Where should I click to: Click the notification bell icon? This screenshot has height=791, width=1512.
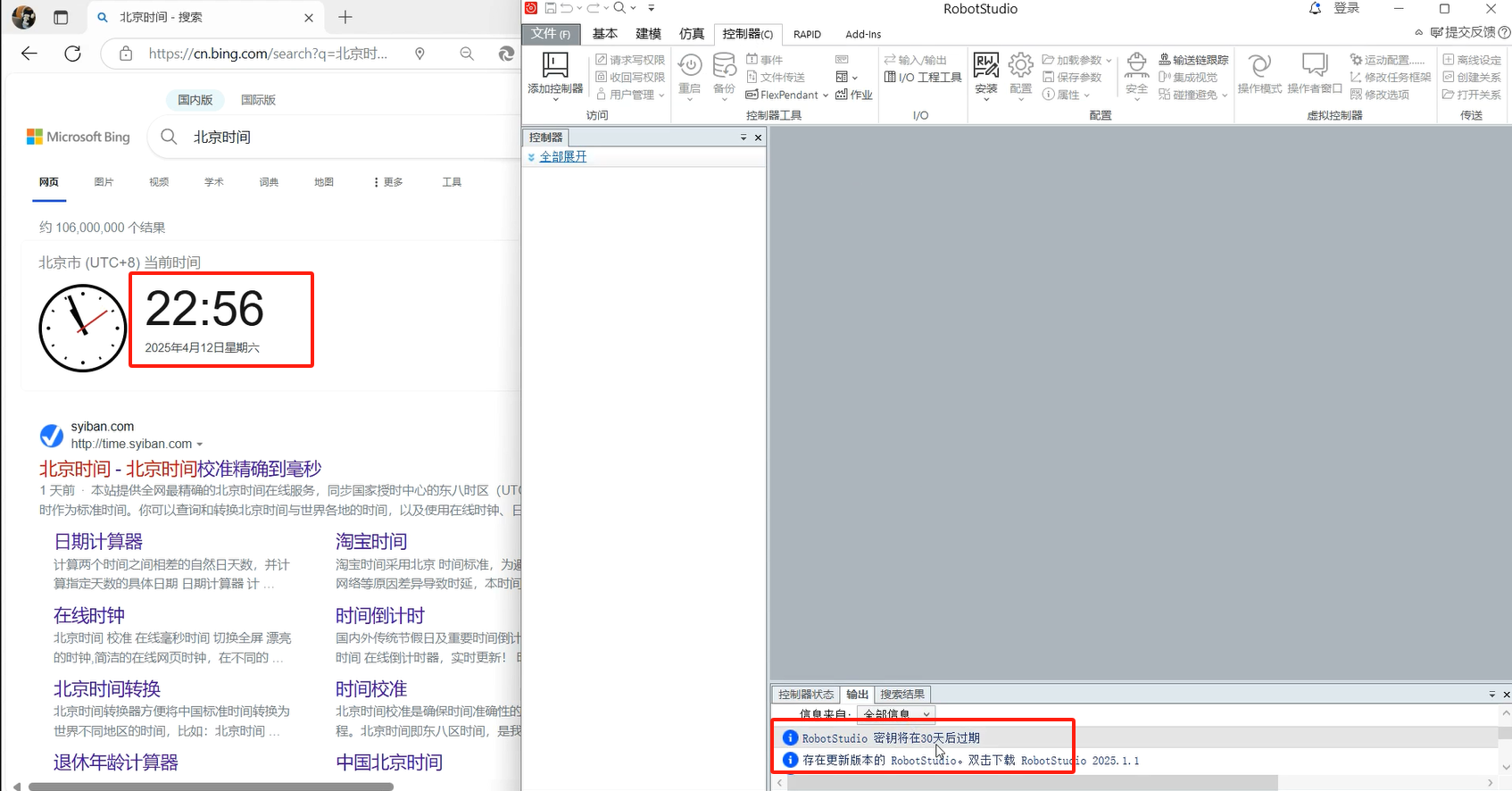(x=1315, y=9)
